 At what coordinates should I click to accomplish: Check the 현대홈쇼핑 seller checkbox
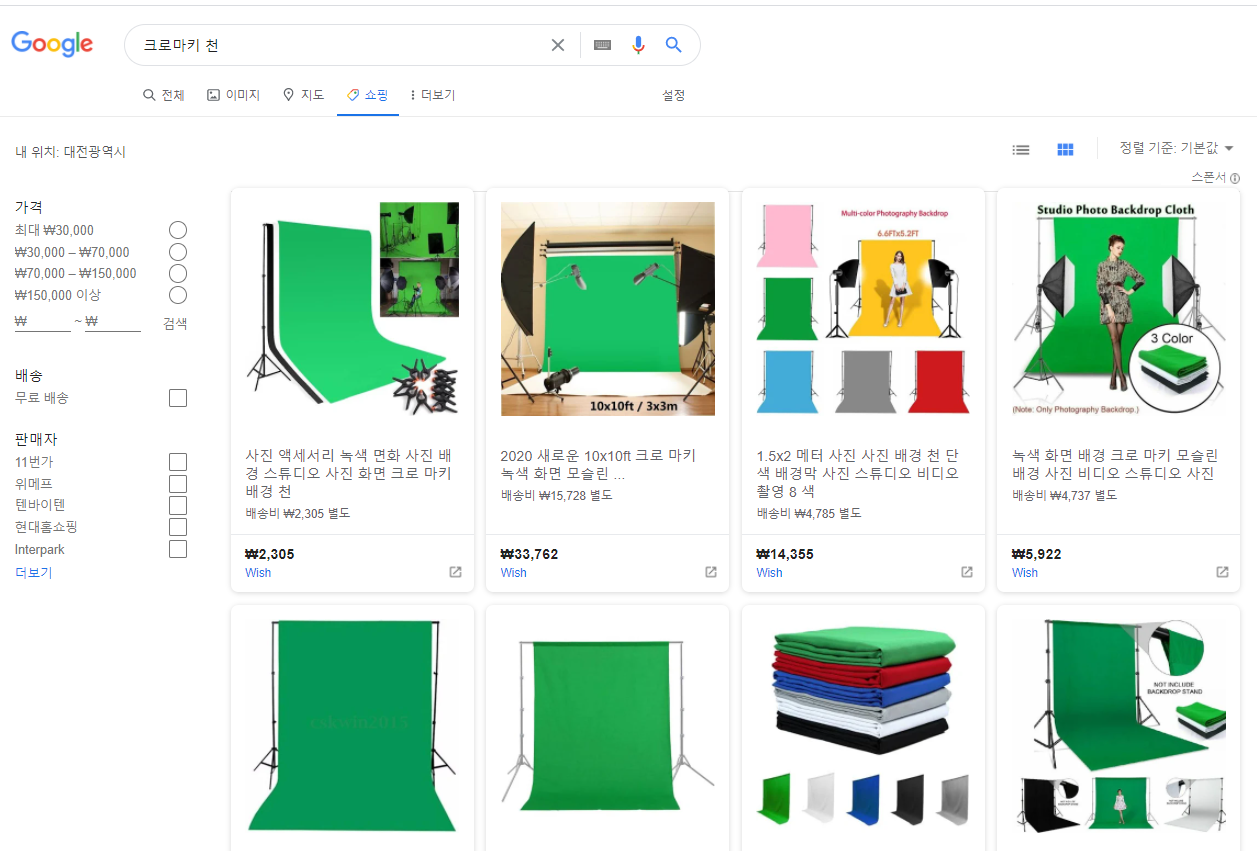tap(178, 527)
